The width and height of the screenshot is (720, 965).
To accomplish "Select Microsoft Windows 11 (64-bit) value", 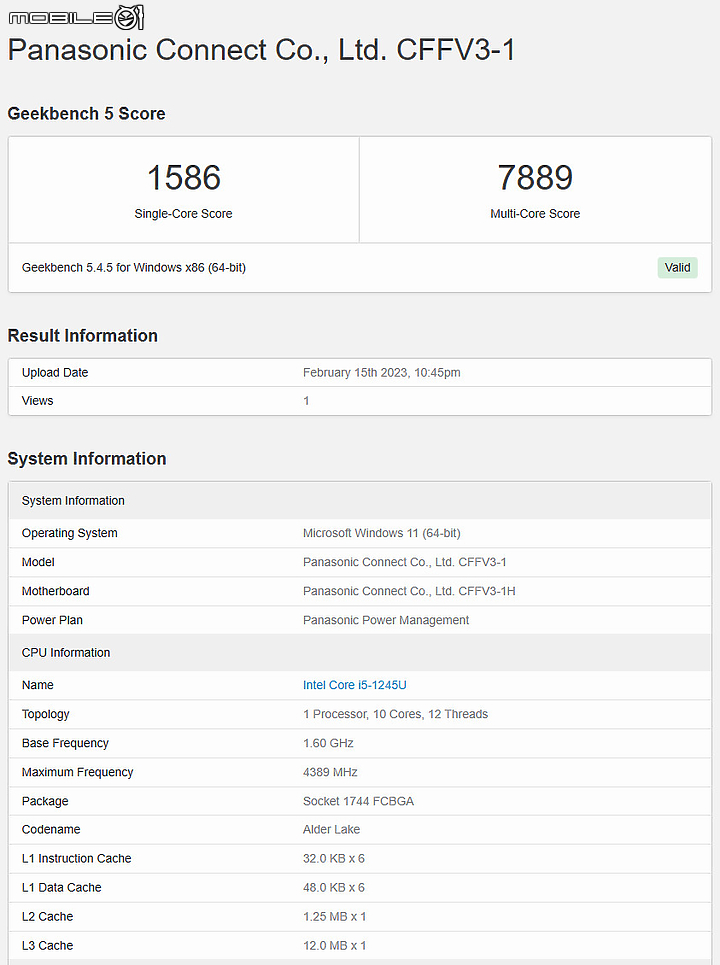I will point(382,533).
